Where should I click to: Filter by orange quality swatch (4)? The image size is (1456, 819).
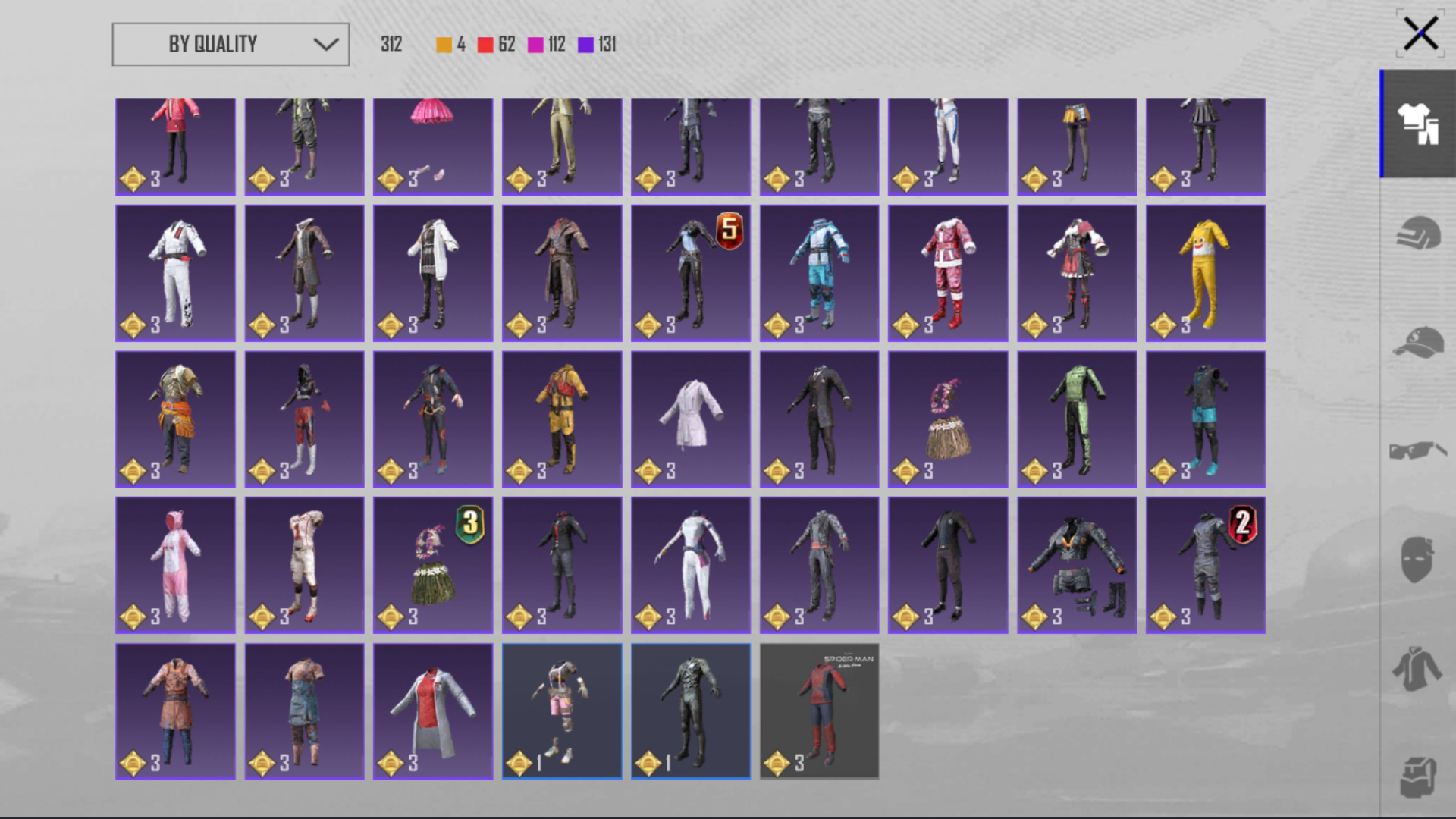(444, 45)
